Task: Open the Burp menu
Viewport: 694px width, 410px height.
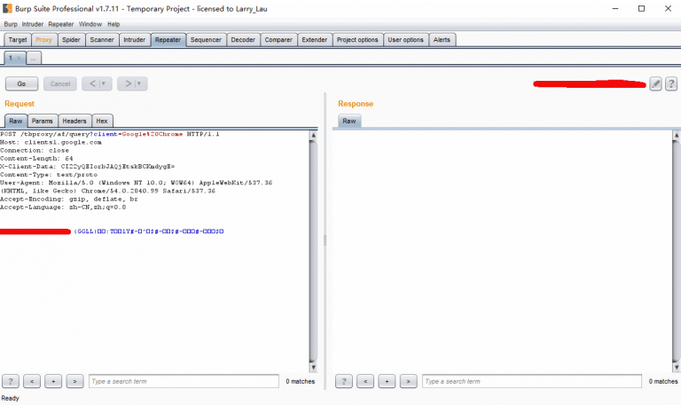Action: click(11, 24)
